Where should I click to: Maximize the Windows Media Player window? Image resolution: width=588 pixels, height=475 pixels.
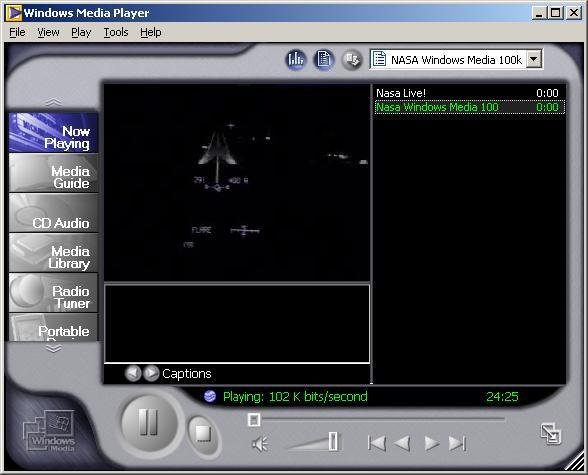click(555, 13)
